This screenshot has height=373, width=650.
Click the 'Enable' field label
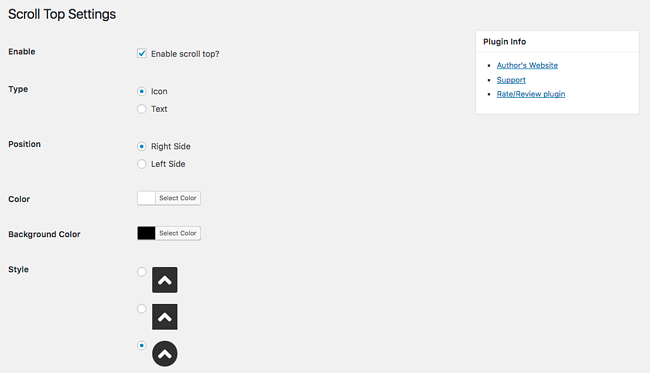[22, 52]
